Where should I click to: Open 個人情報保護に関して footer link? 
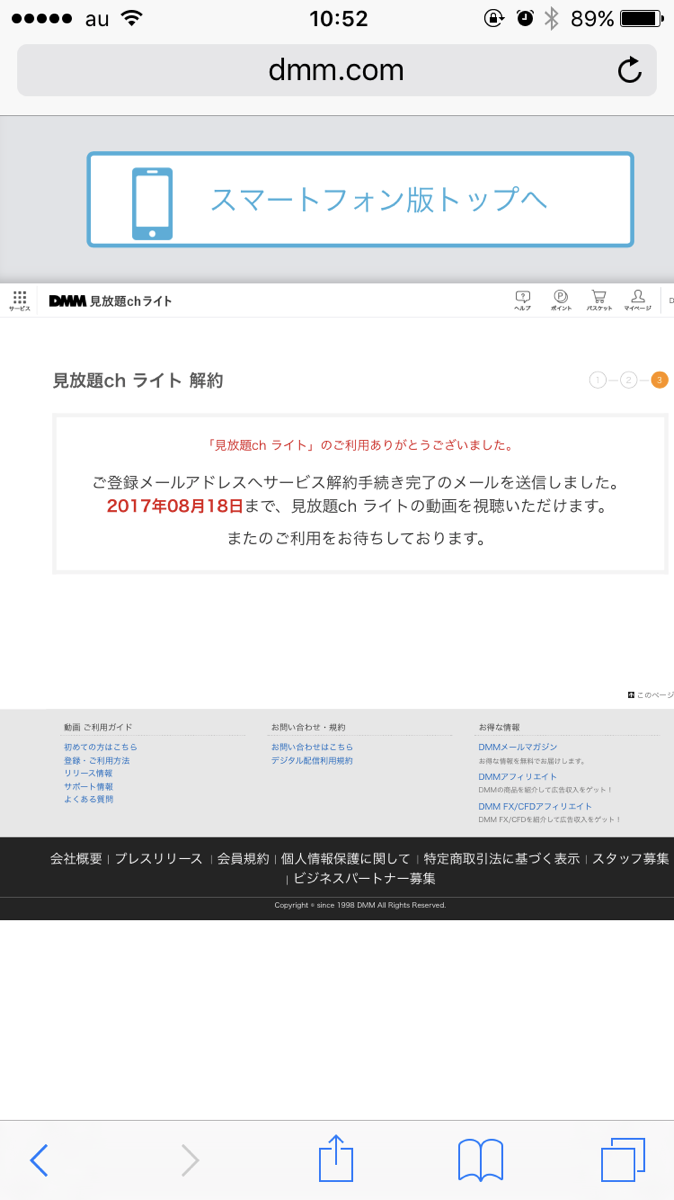346,859
